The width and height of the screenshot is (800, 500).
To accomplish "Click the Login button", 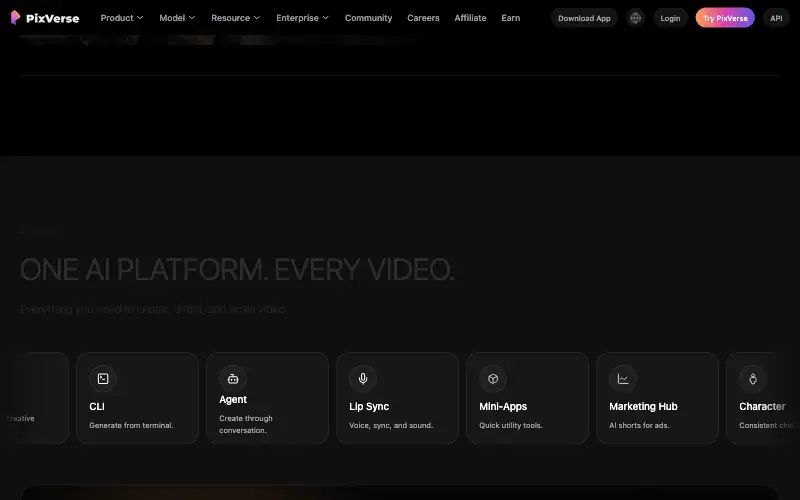I will pos(670,18).
